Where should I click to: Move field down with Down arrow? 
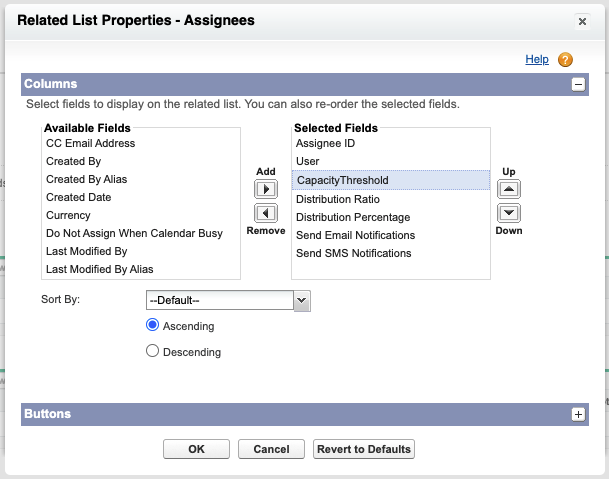click(509, 213)
